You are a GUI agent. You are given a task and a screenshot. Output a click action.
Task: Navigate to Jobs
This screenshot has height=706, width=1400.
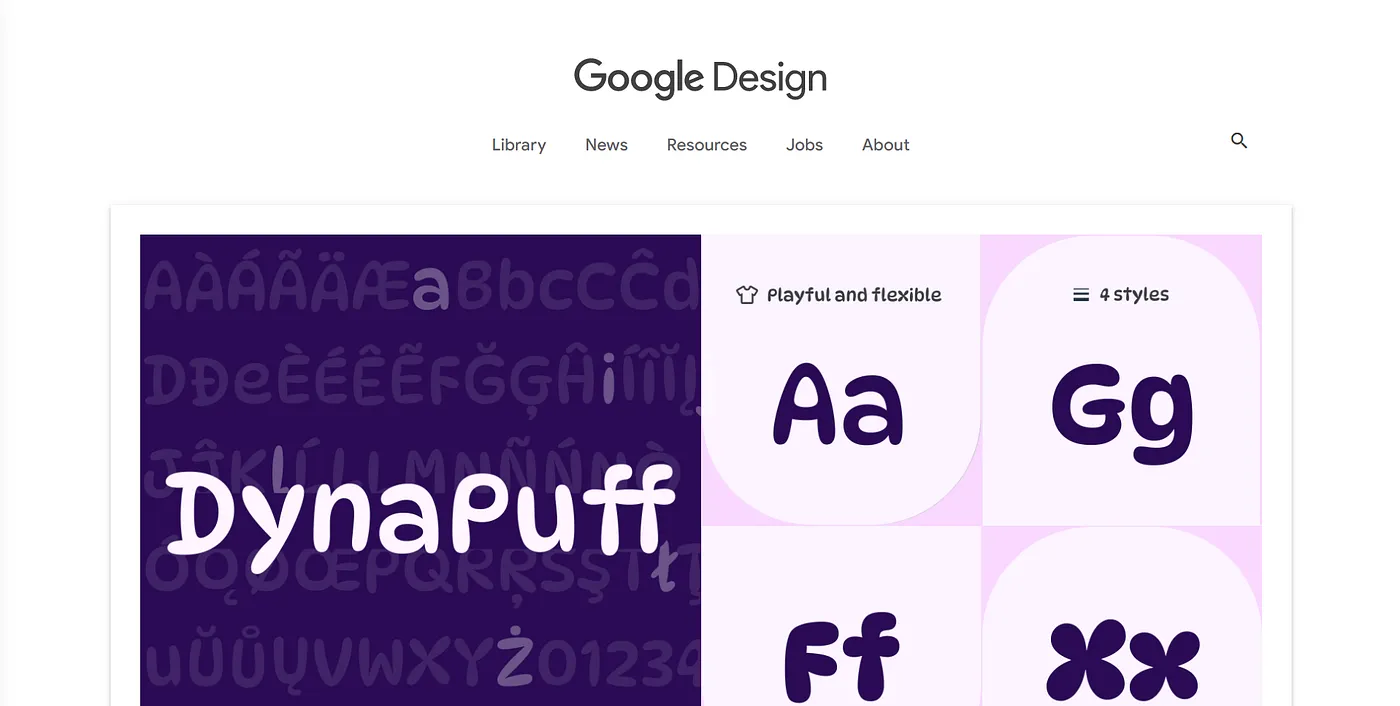click(804, 145)
